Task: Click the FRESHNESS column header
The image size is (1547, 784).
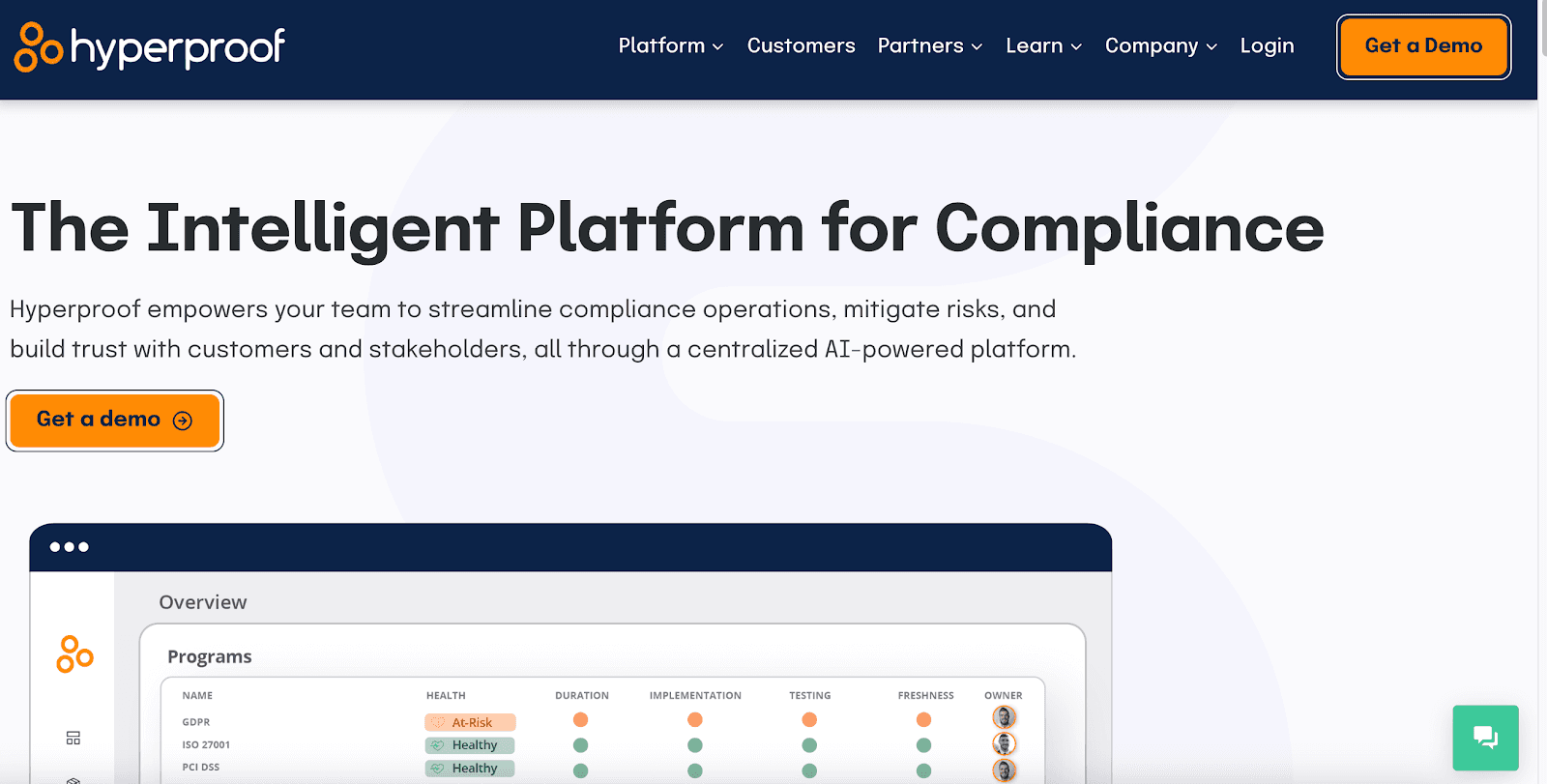Action: click(925, 696)
